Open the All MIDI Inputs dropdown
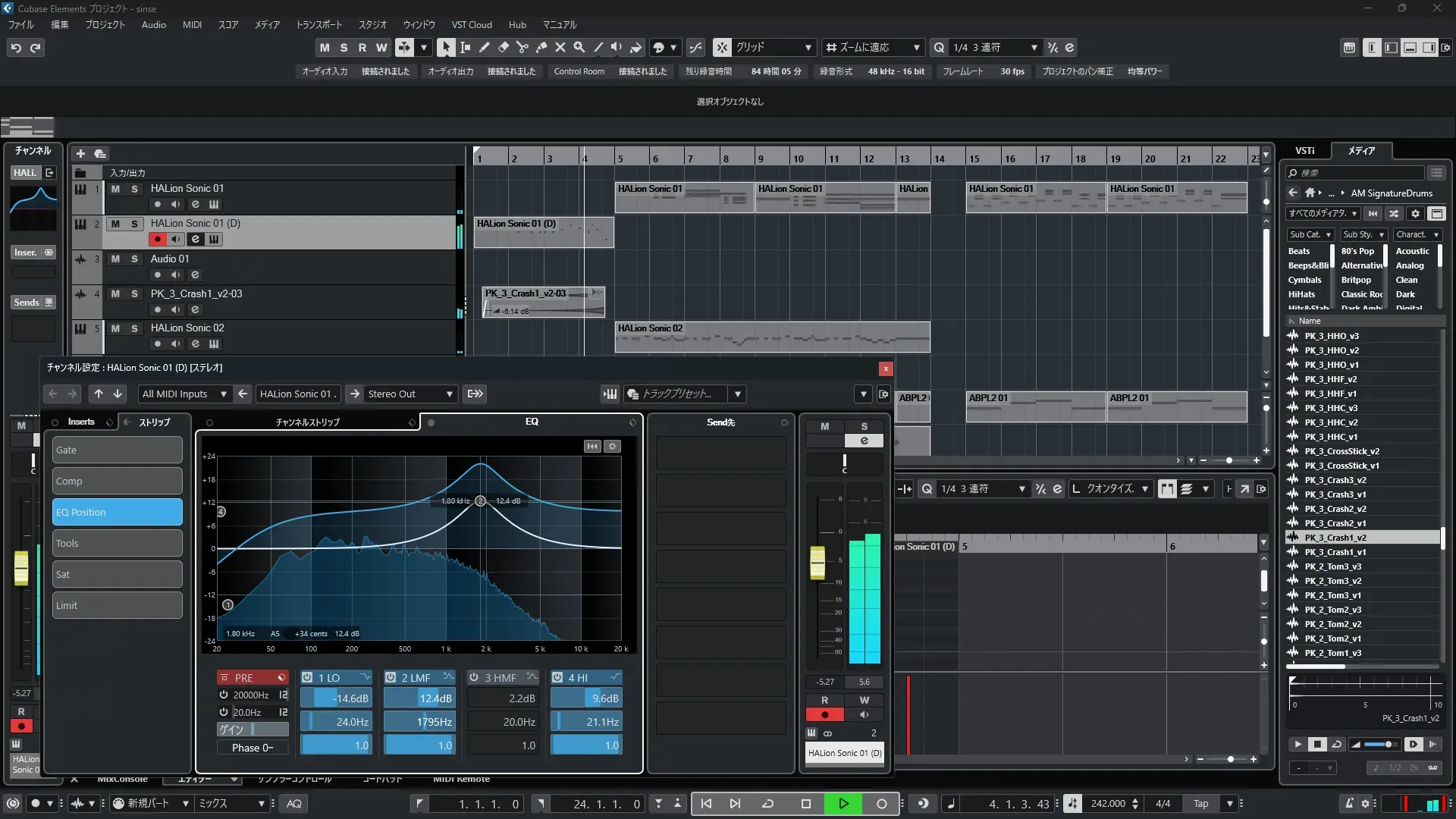1456x819 pixels. [184, 394]
